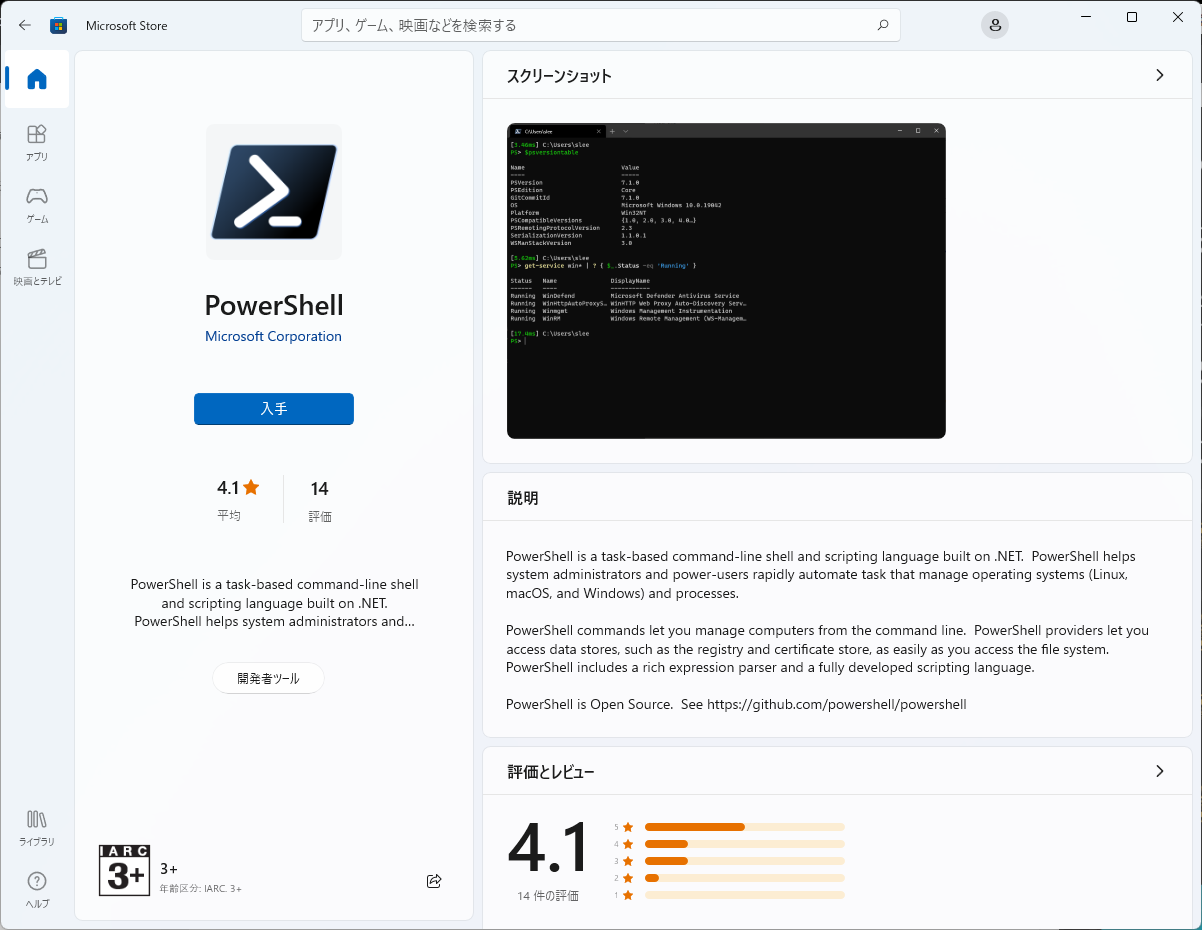Viewport: 1202px width, 930px height.
Task: Minimize the Microsoft Store window
Action: pos(1087,17)
